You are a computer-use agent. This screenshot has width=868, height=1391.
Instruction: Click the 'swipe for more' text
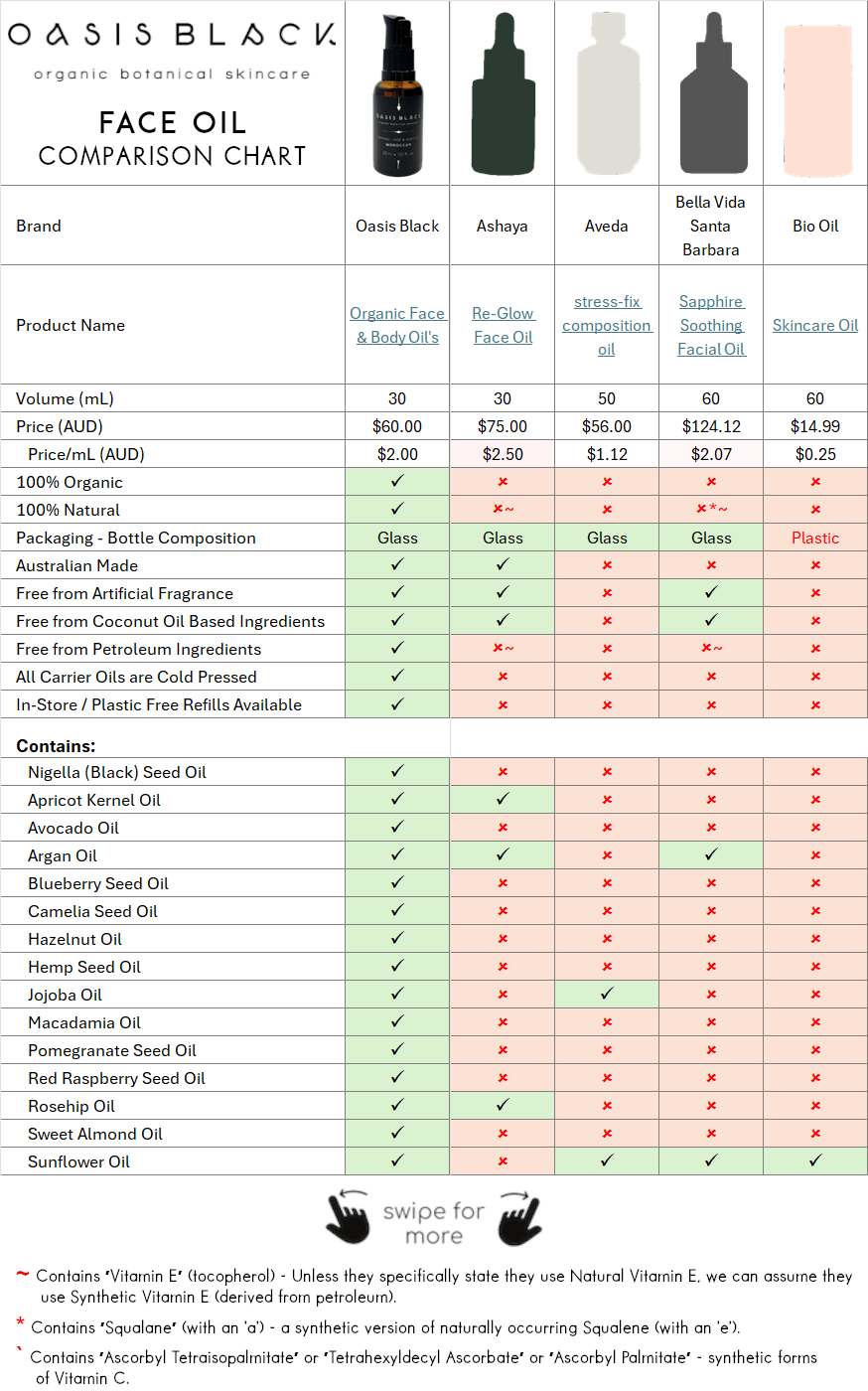coord(434,1223)
